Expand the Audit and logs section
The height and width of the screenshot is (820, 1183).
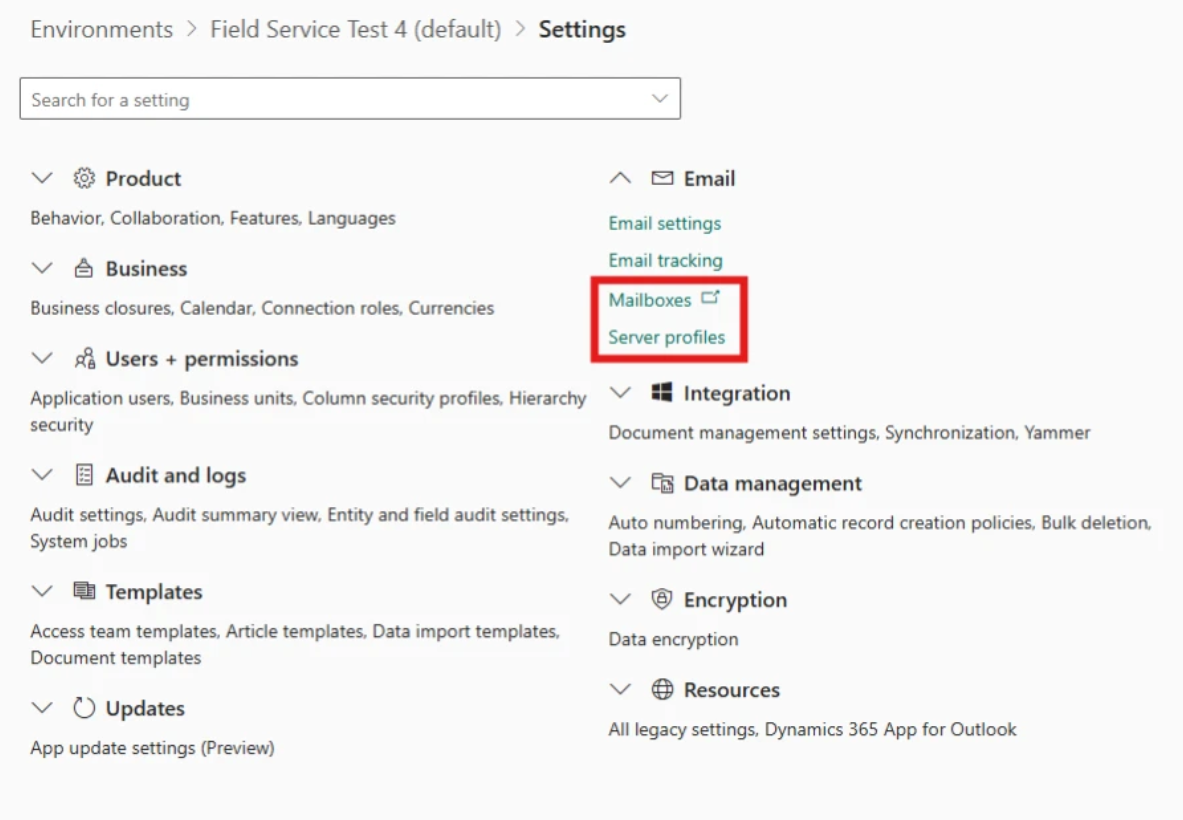[x=42, y=475]
